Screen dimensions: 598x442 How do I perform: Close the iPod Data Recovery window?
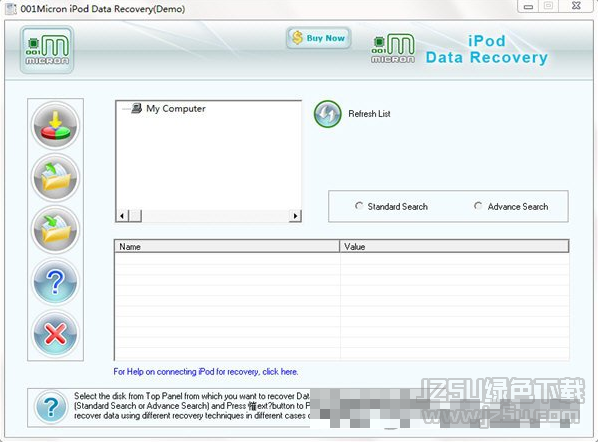point(577,6)
